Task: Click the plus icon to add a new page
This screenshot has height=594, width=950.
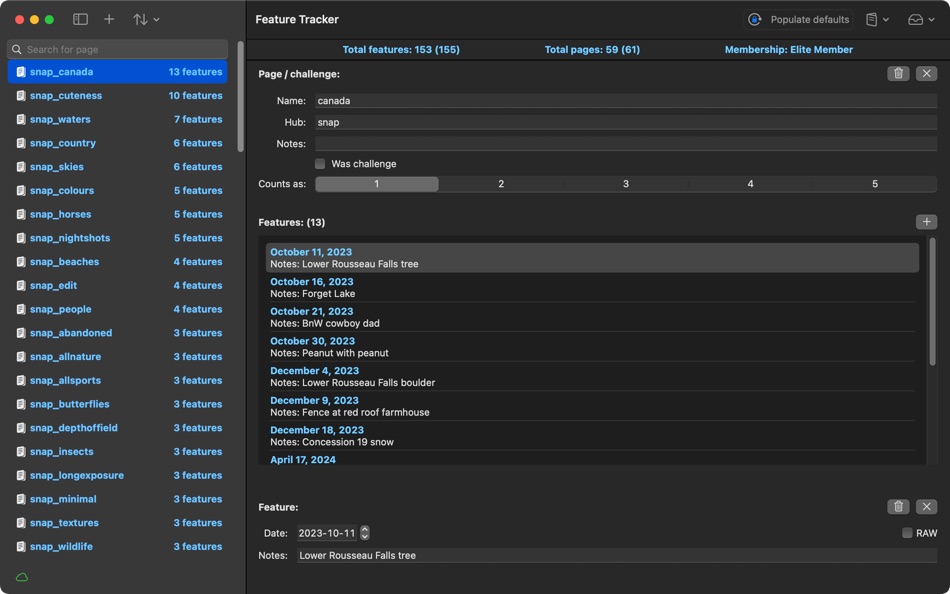Action: (x=109, y=18)
